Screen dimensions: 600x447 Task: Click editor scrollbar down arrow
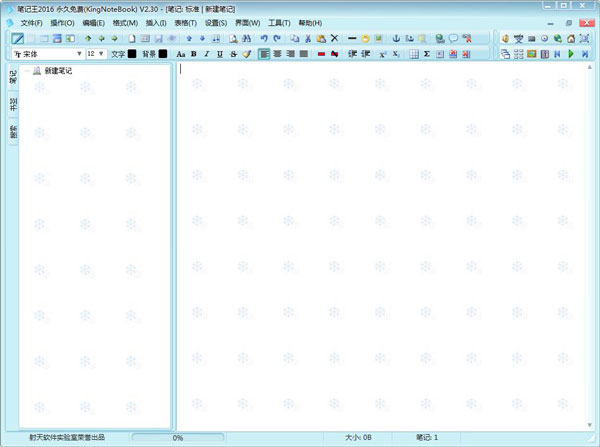589,425
